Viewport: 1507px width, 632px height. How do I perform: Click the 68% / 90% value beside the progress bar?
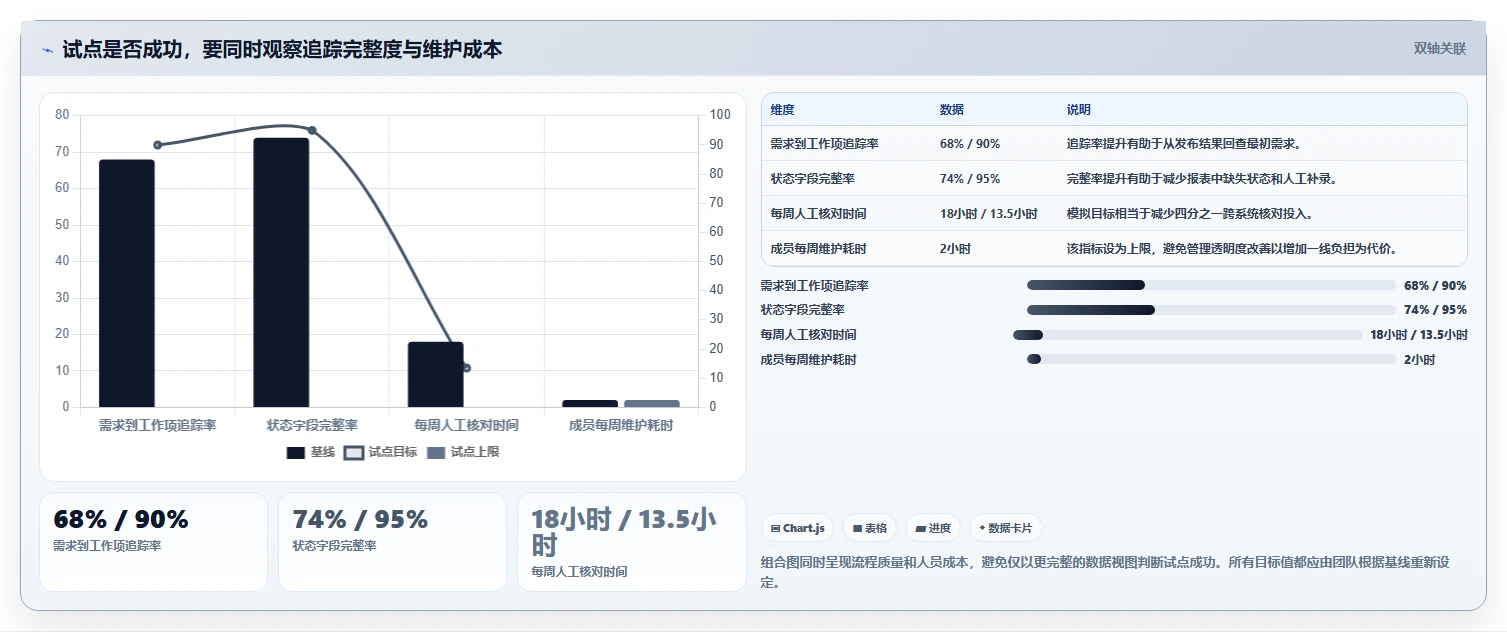[x=1435, y=286]
